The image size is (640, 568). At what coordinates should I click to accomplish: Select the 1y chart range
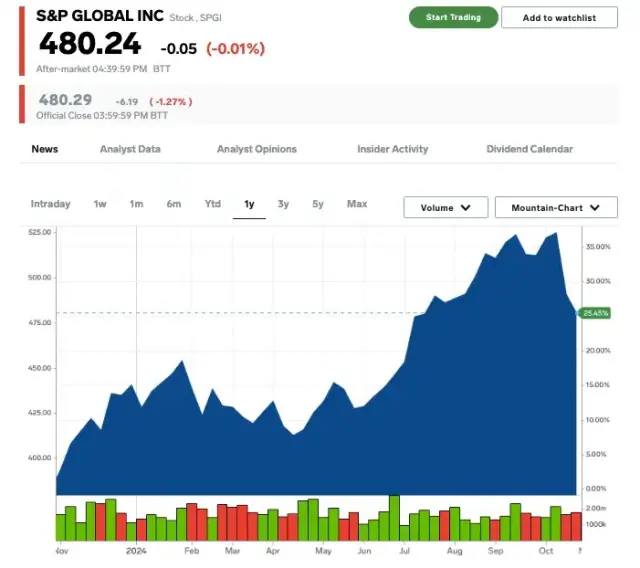(249, 204)
